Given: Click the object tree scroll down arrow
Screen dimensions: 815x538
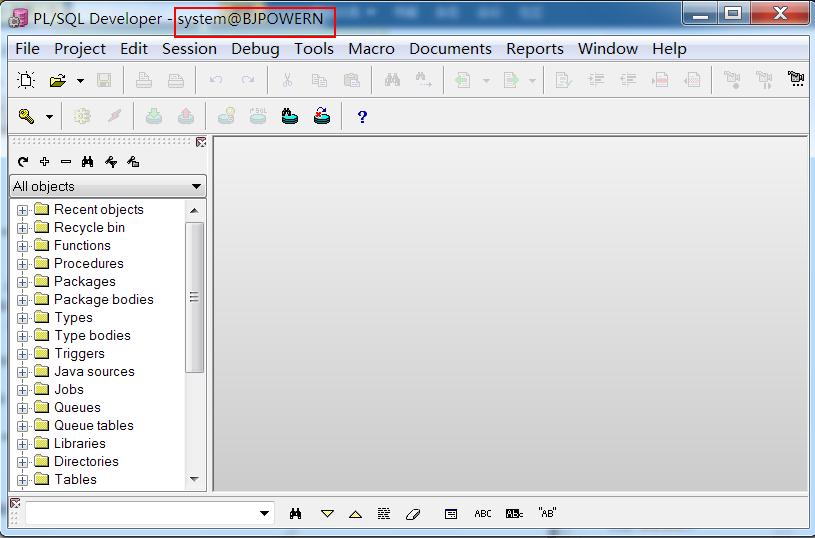Looking at the screenshot, I should tap(194, 479).
